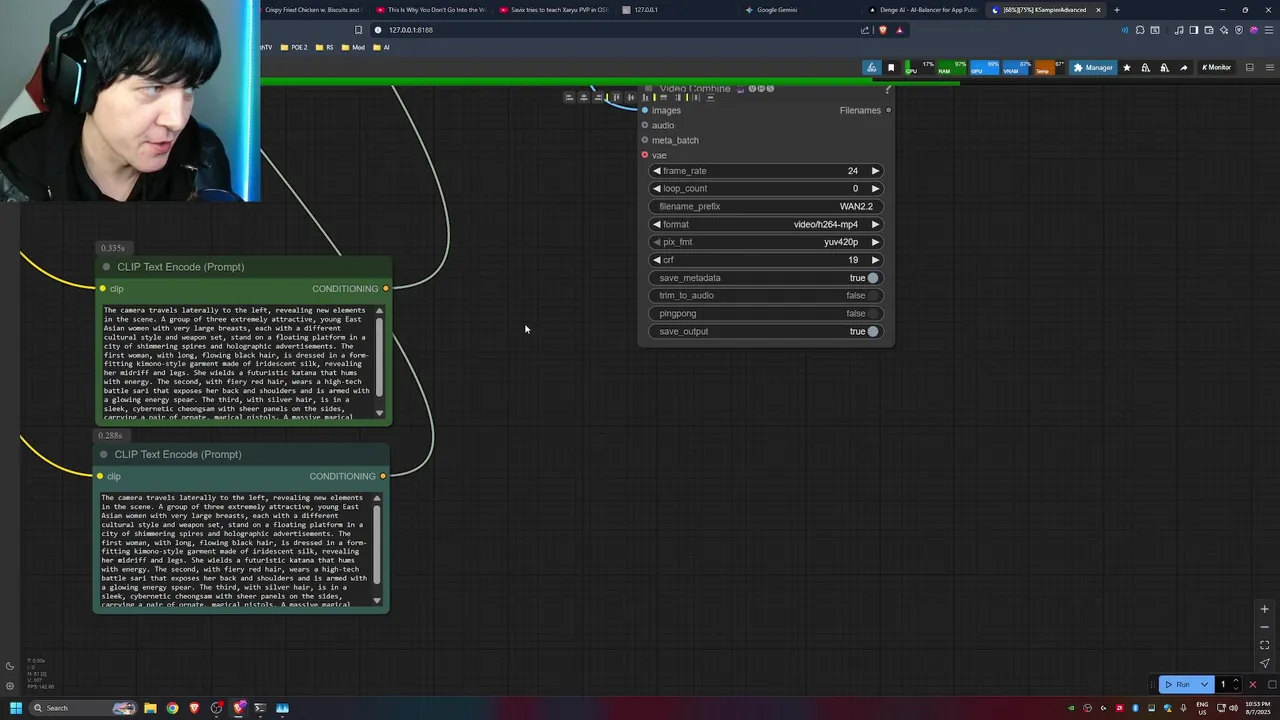Click the taskbar Search box
Image resolution: width=1280 pixels, height=720 pixels.
click(84, 708)
